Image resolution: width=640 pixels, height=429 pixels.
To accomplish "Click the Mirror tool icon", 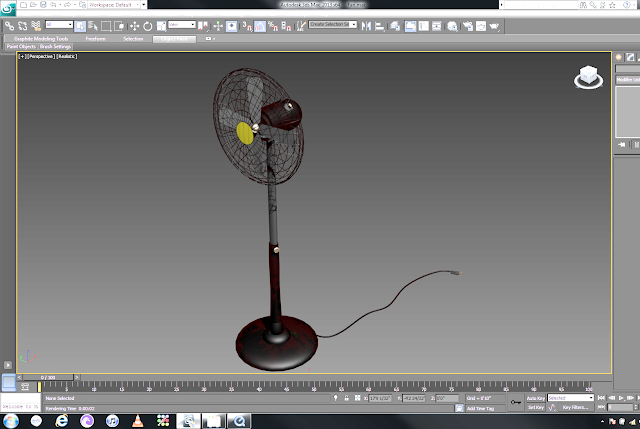I will (366, 26).
